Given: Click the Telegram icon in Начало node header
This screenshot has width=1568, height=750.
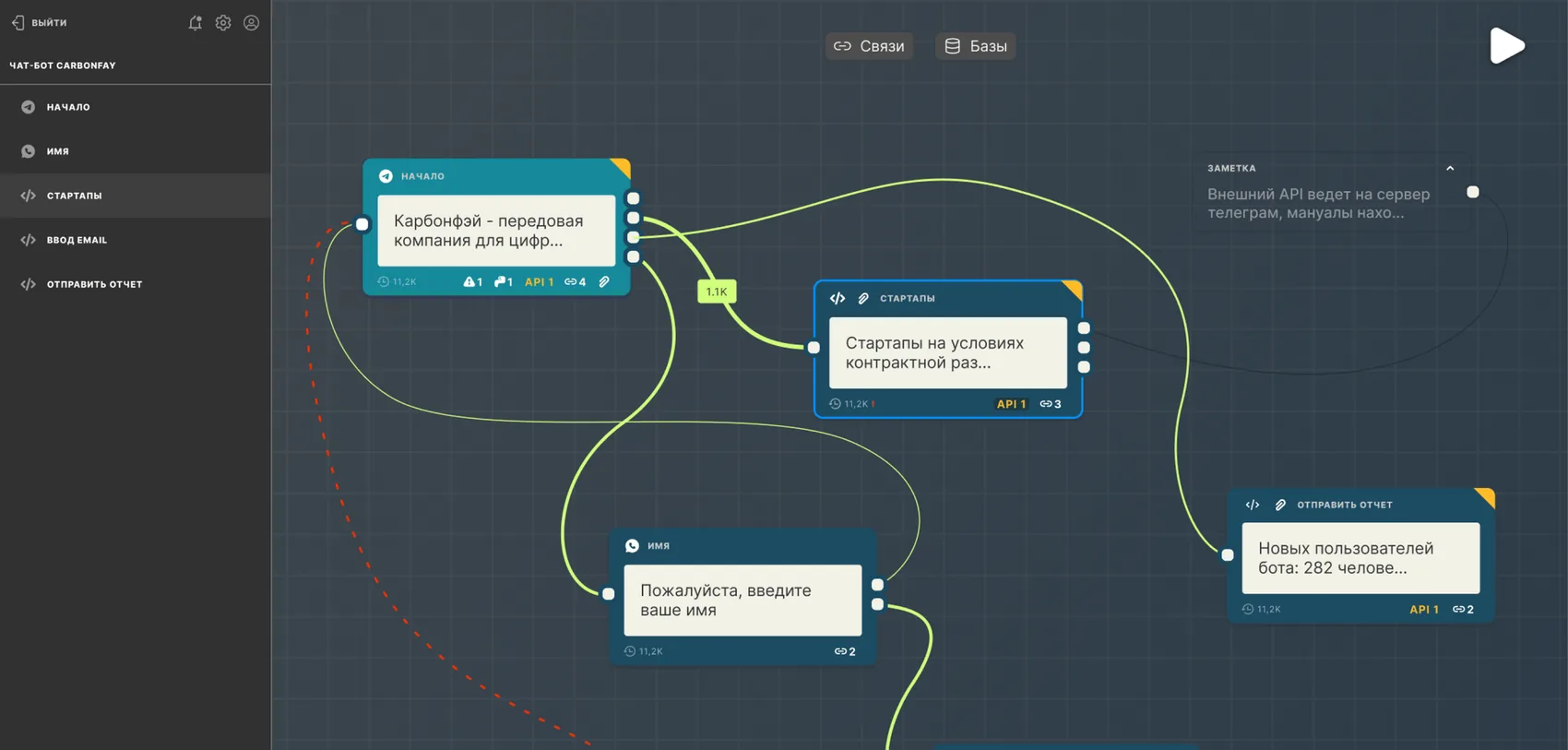Looking at the screenshot, I should tap(386, 175).
